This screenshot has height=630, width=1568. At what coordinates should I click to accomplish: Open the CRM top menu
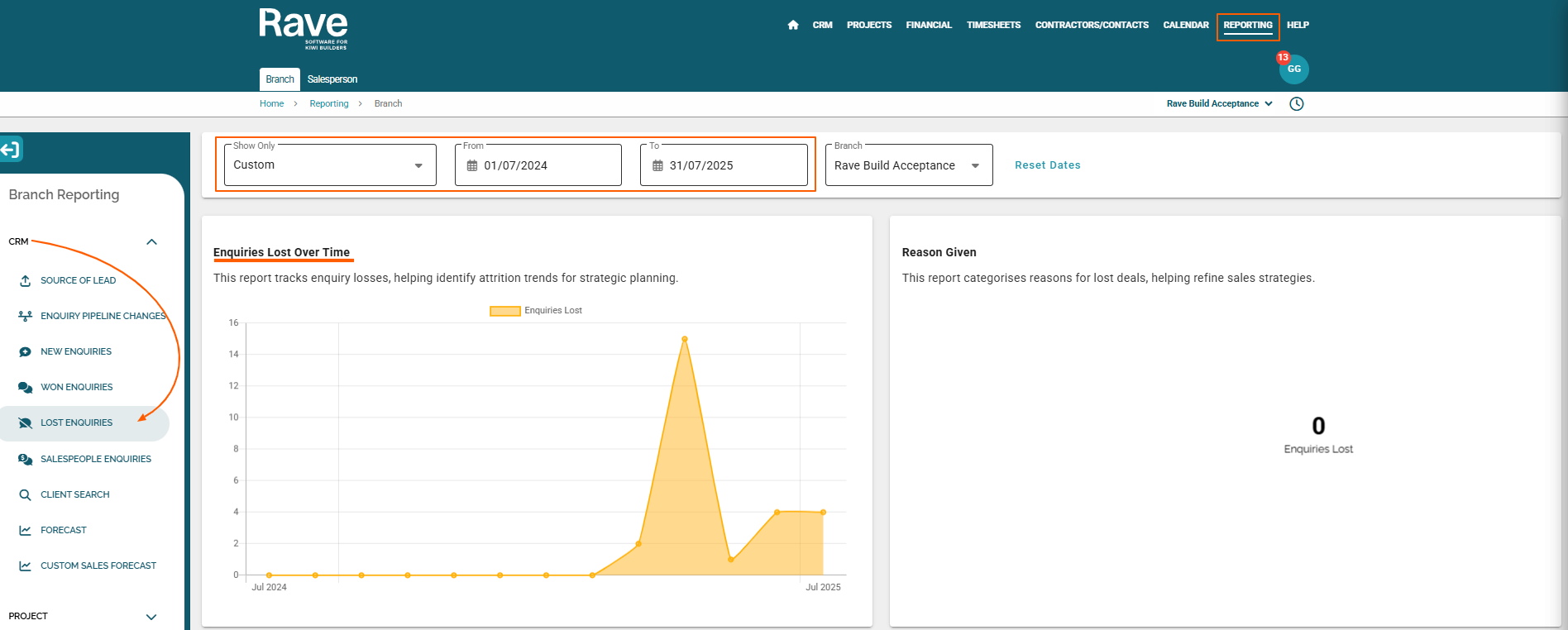[x=822, y=26]
